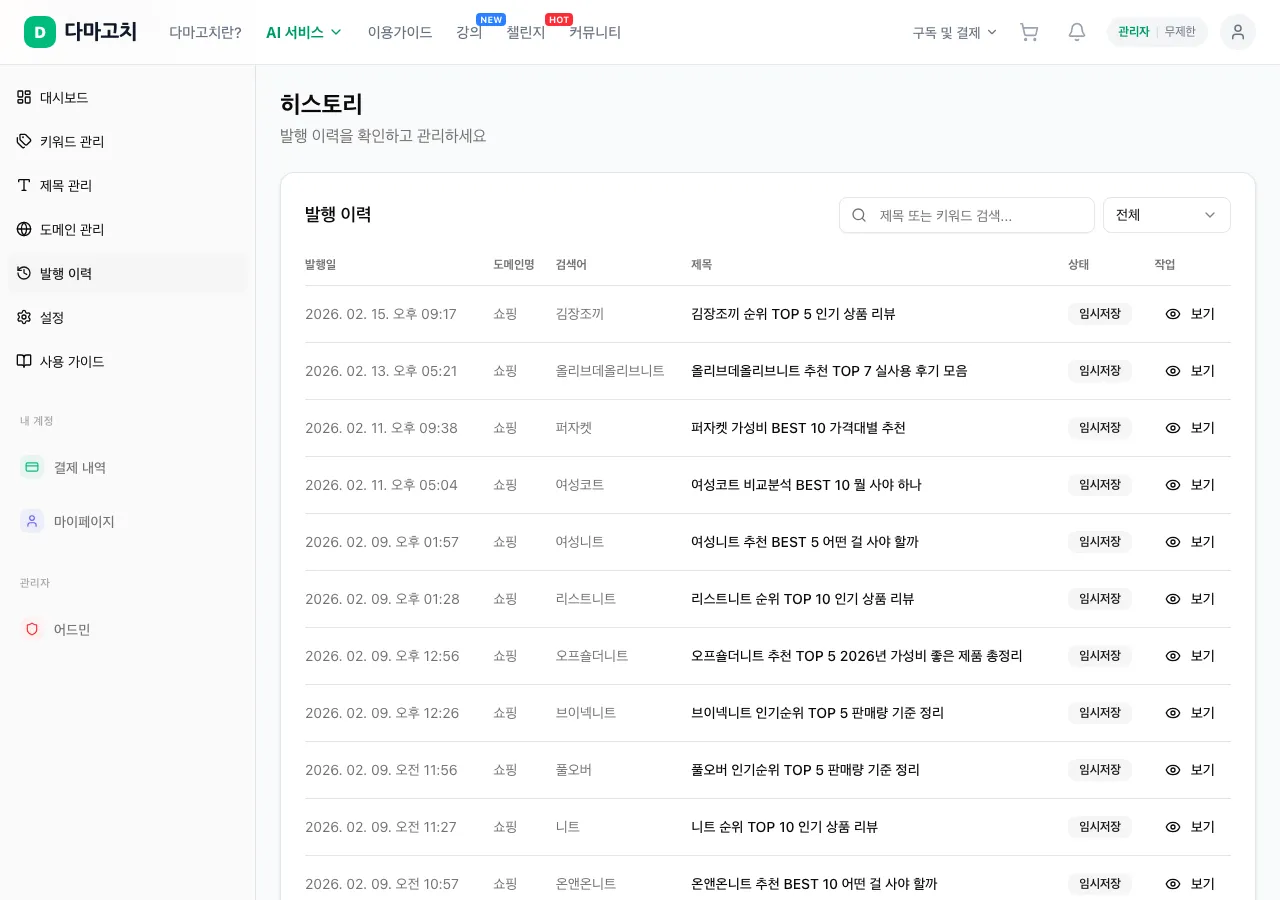Click the 대시보드 grid icon in sidebar
Viewport: 1280px width, 900px height.
pos(24,97)
